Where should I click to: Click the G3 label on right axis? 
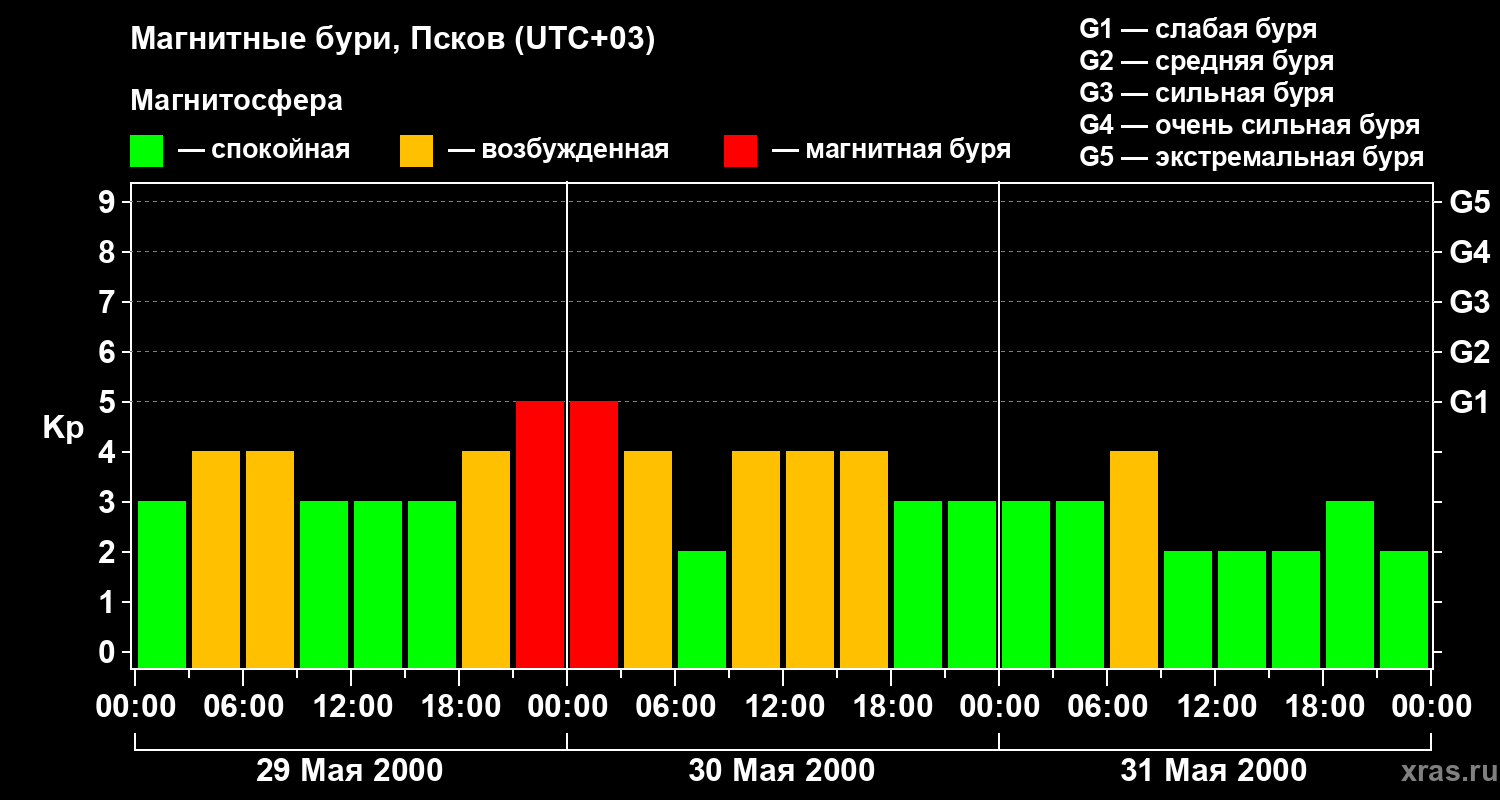tap(1468, 303)
